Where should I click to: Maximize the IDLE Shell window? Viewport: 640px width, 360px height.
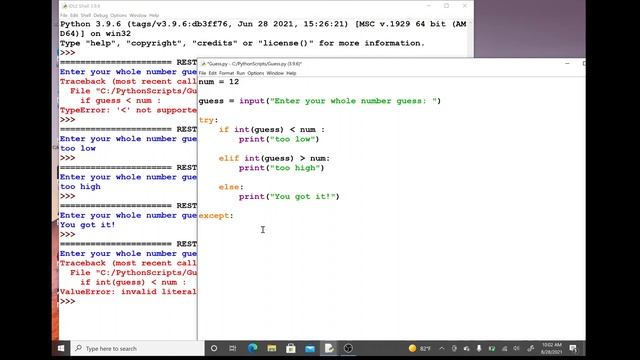point(447,6)
